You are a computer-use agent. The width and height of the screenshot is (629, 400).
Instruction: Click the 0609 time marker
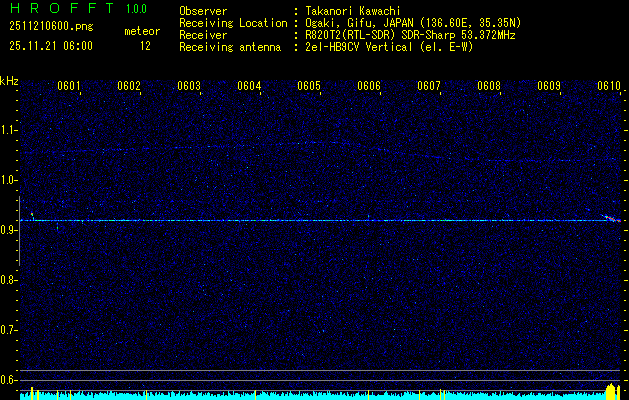(548, 86)
